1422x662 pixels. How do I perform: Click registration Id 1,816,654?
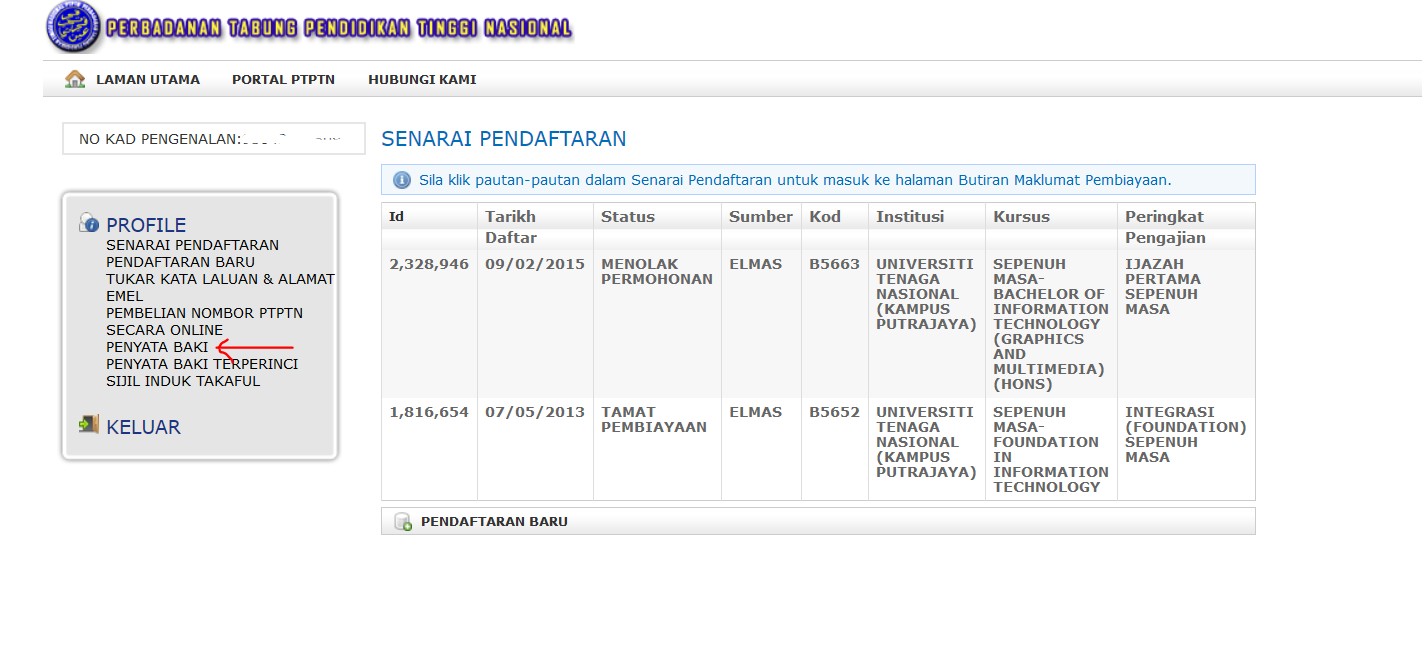pyautogui.click(x=429, y=412)
